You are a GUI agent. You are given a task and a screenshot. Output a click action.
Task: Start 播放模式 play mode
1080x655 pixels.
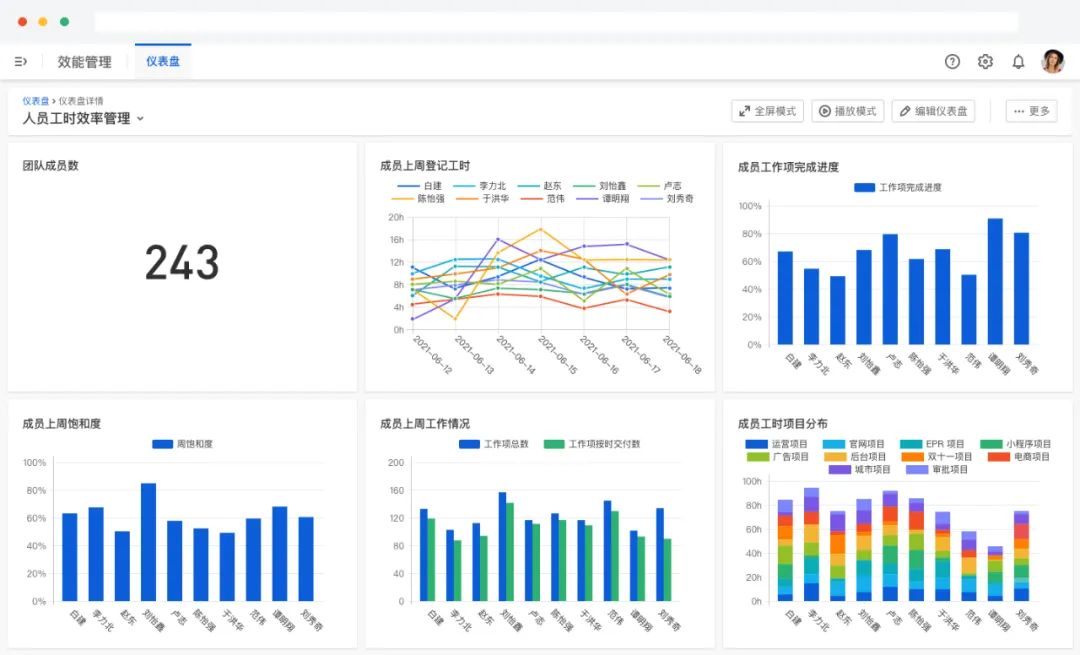[x=848, y=111]
